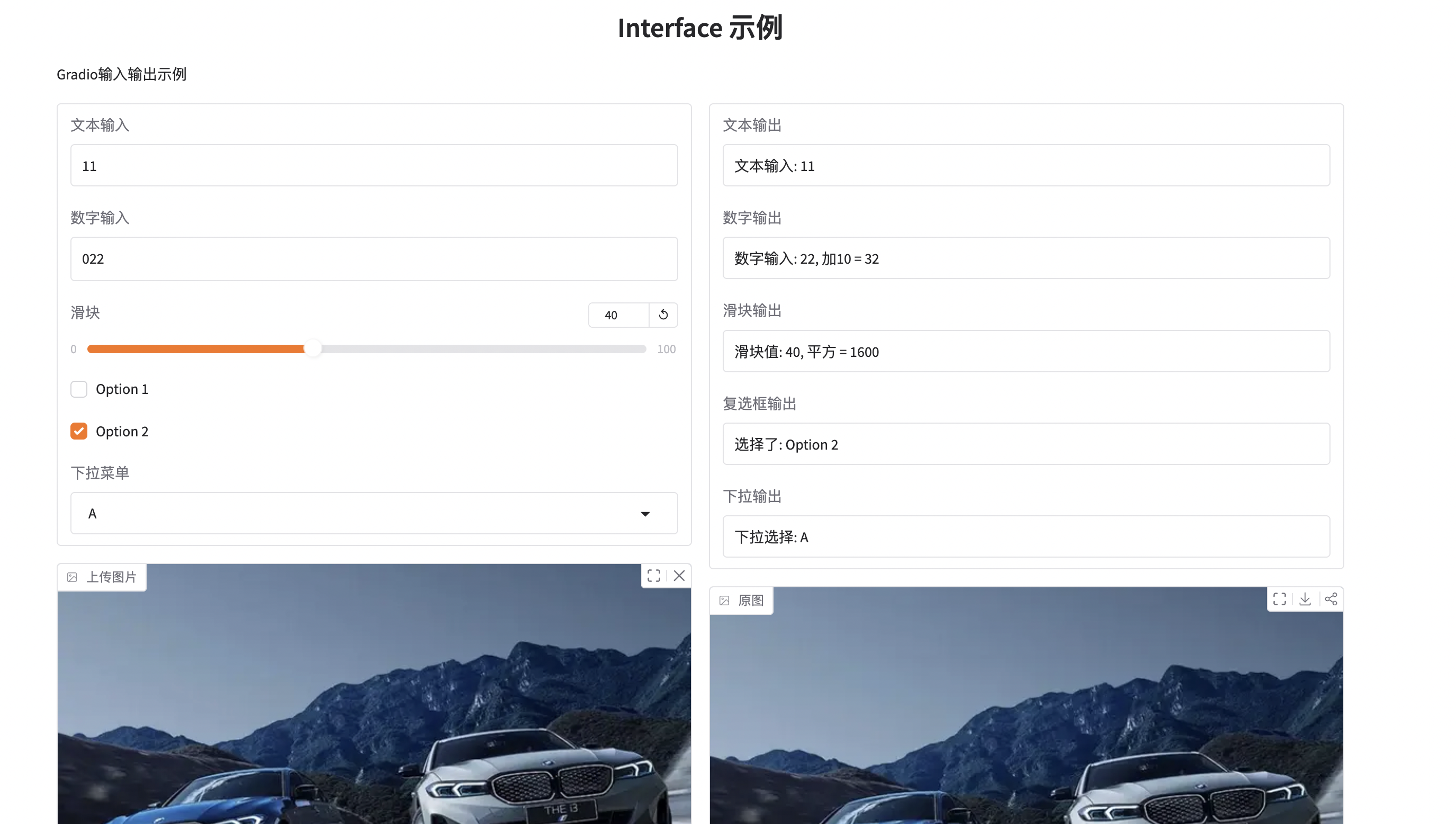This screenshot has width=1456, height=824.
Task: Share the 原图 output image
Action: pos(1331,599)
